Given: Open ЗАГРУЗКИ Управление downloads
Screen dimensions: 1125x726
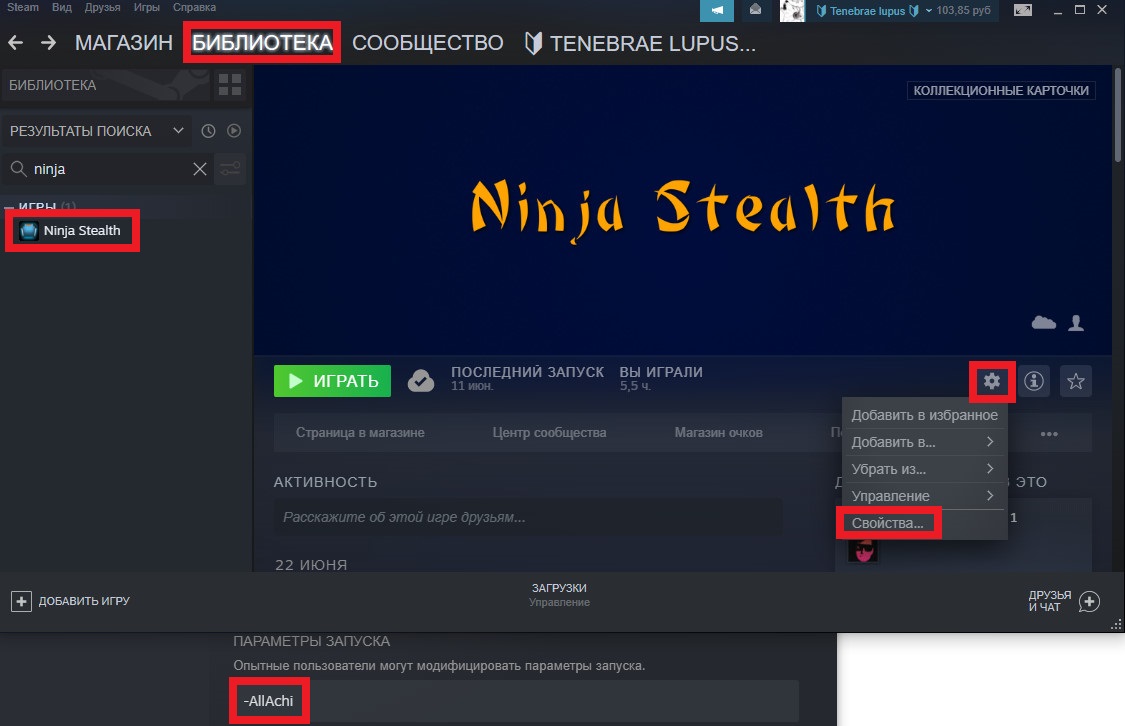Looking at the screenshot, I should pos(559,595).
